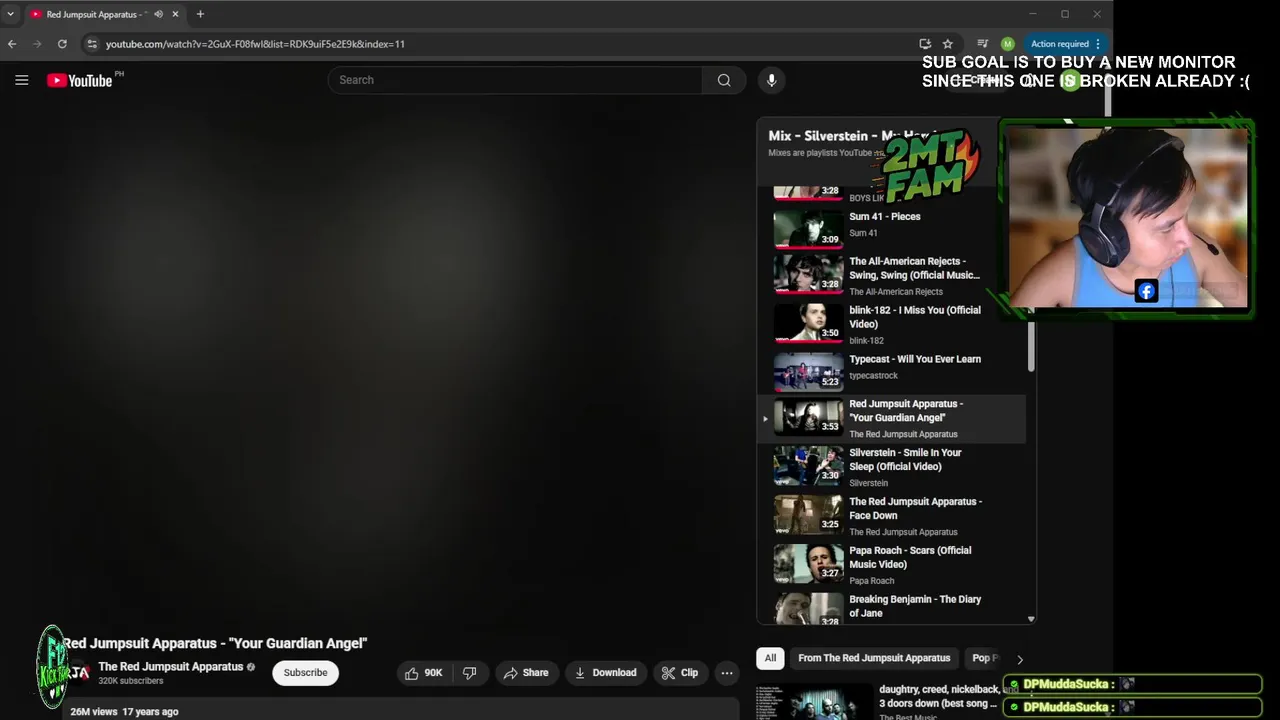Subscribe to The Red Jumpsuit Apparatus

pyautogui.click(x=305, y=673)
